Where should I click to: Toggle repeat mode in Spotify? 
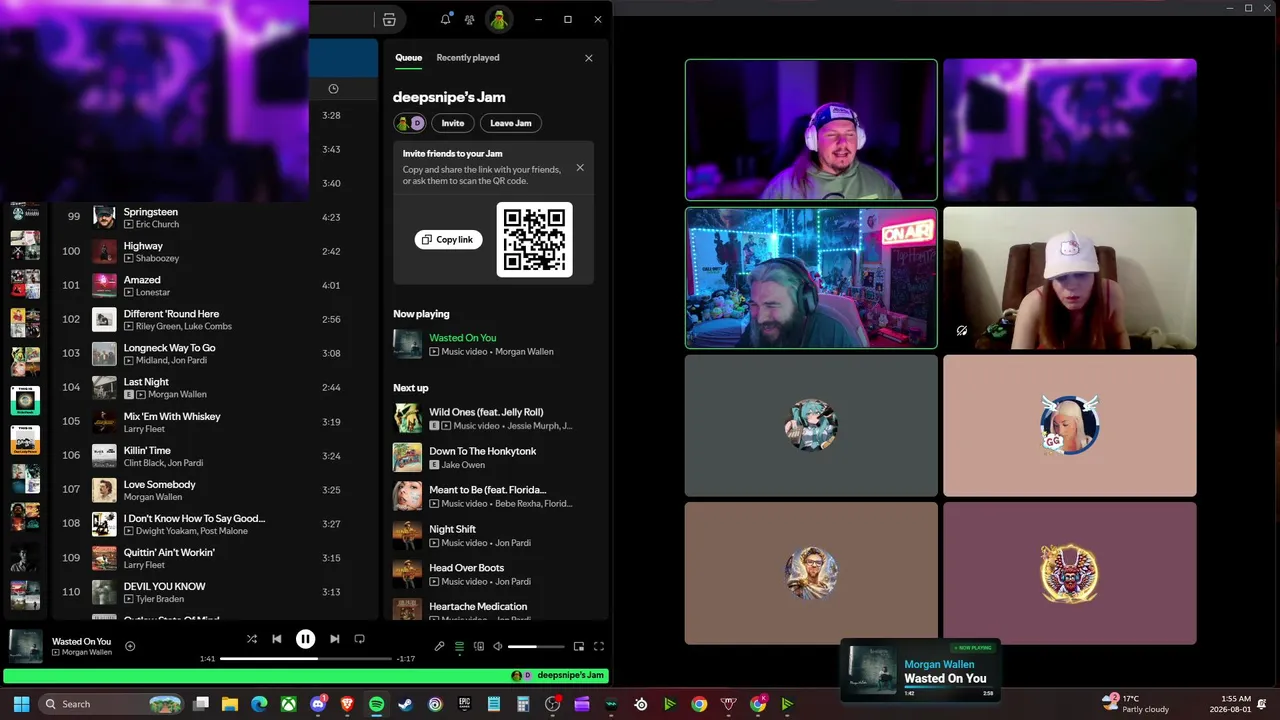359,639
